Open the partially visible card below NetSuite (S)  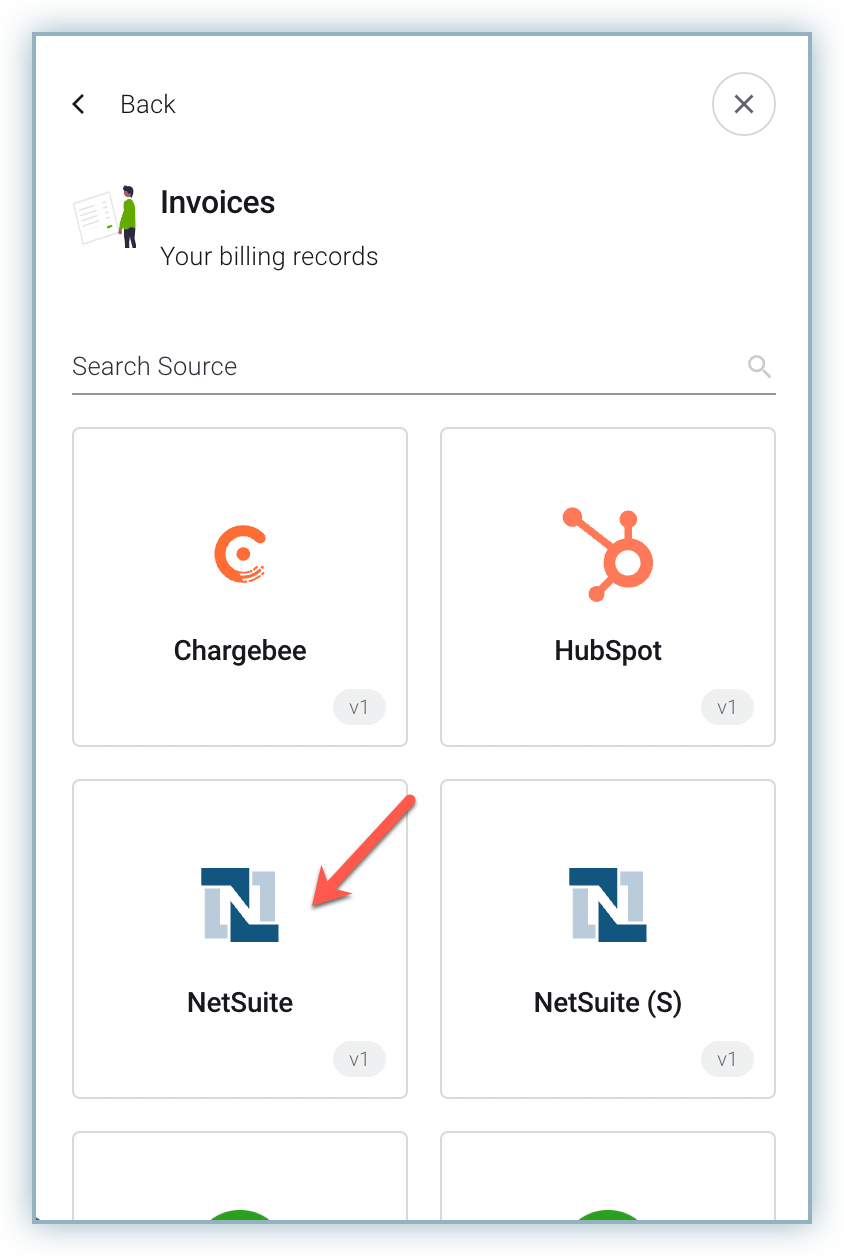[608, 1178]
